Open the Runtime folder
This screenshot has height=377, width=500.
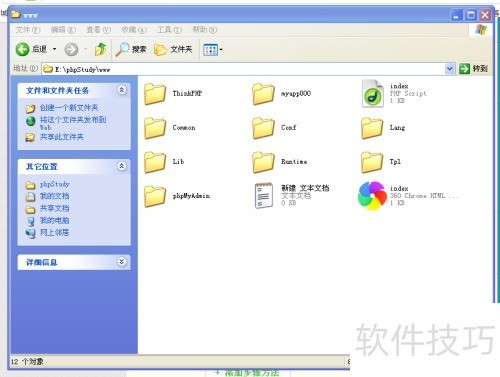[263, 162]
